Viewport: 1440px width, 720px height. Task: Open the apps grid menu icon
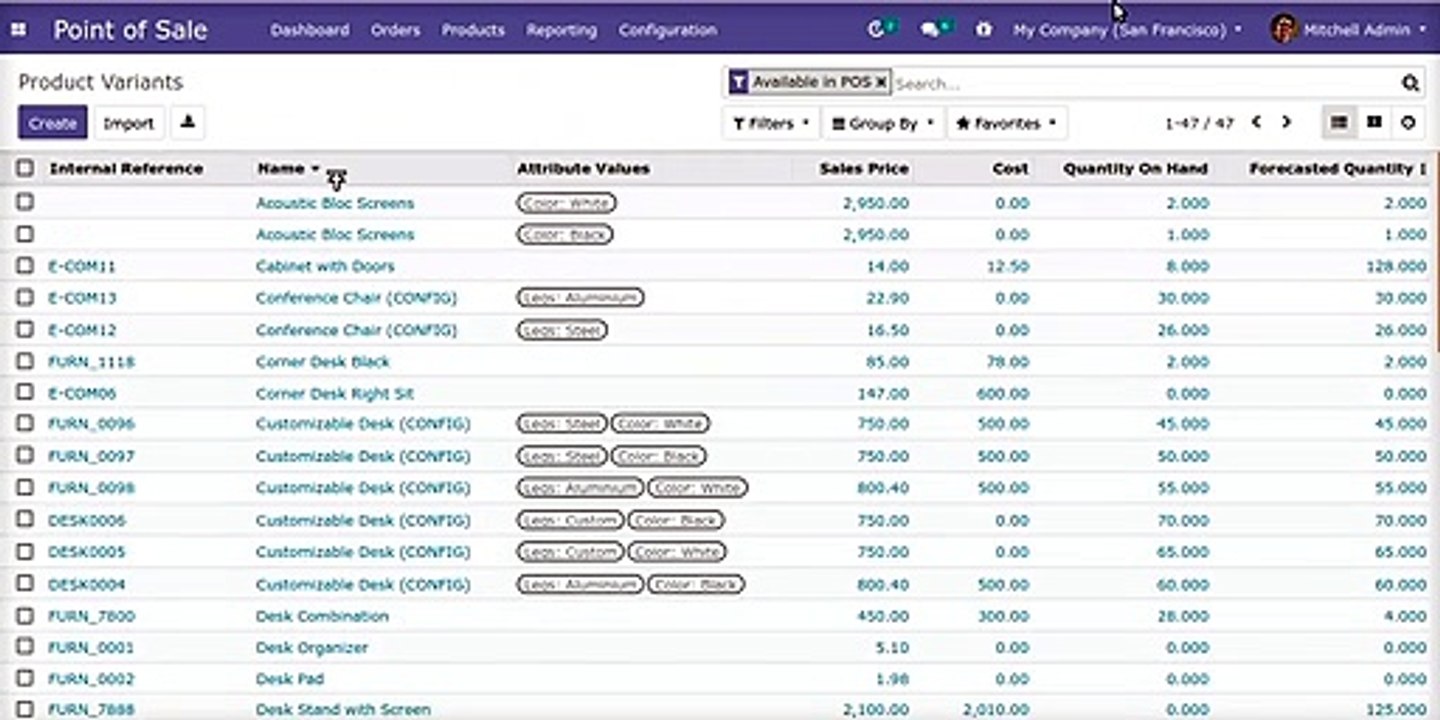(18, 30)
